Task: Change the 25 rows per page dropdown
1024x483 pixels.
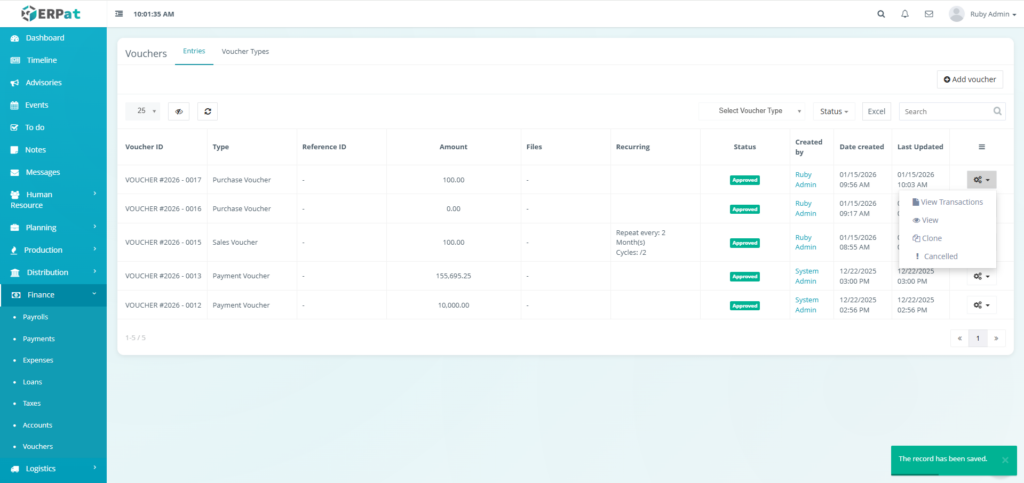Action: point(142,111)
